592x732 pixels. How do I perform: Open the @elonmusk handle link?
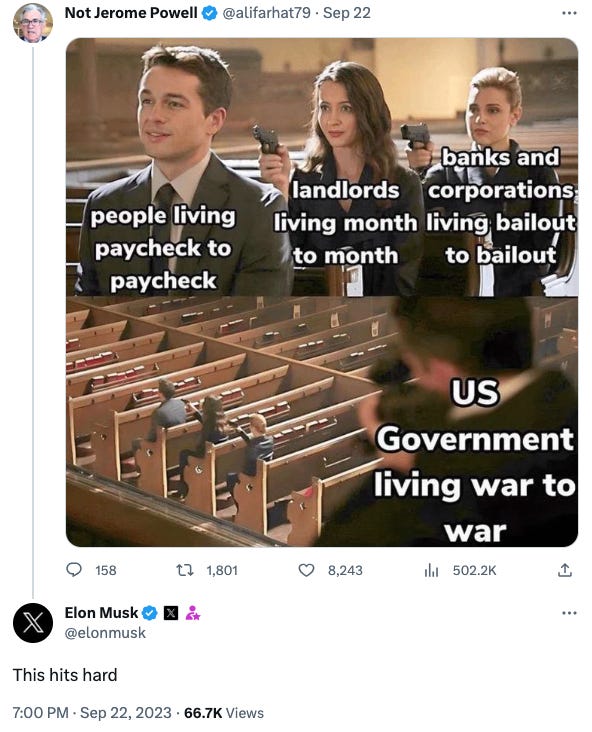(x=105, y=633)
